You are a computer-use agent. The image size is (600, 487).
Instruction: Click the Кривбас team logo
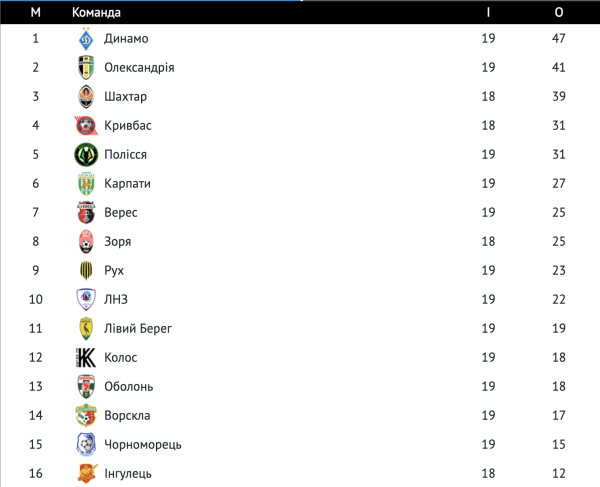coord(86,126)
